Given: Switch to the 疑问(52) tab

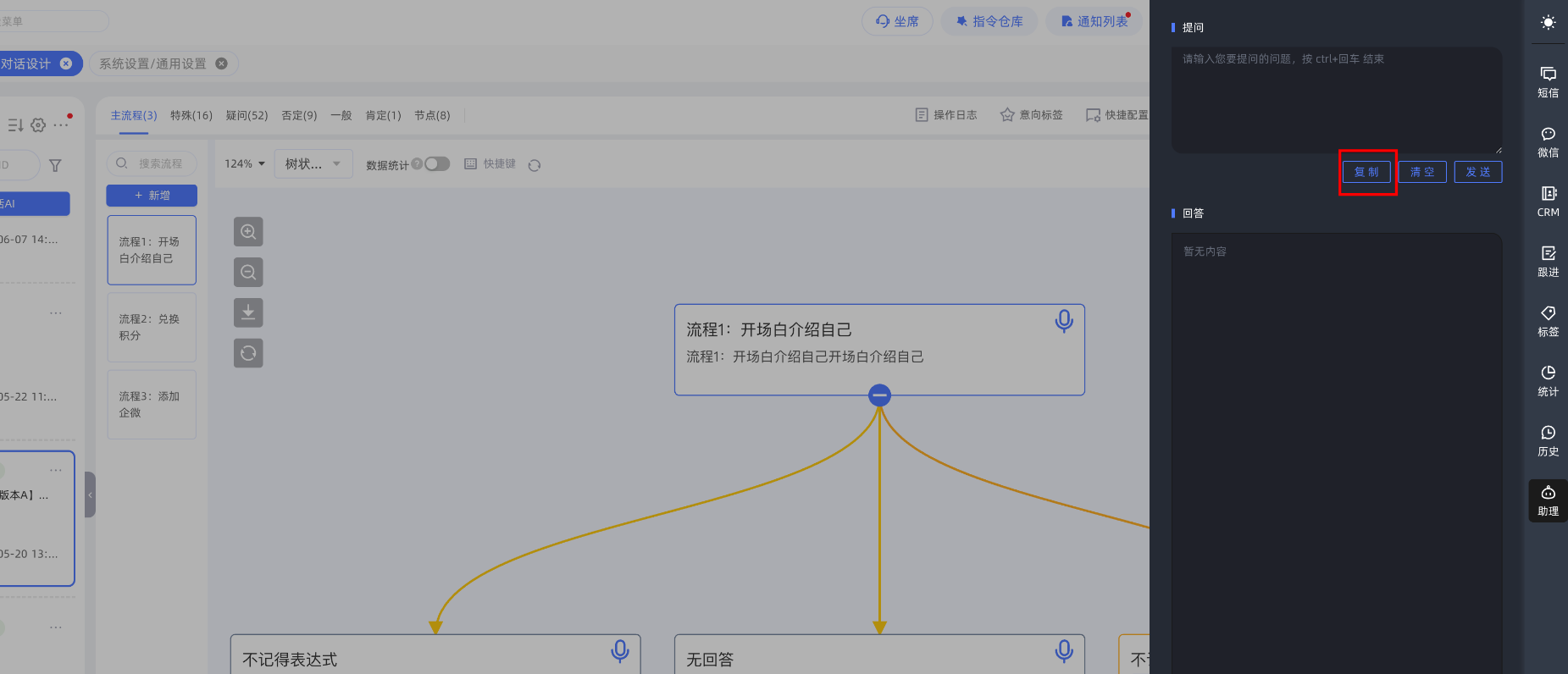Looking at the screenshot, I should tap(247, 115).
